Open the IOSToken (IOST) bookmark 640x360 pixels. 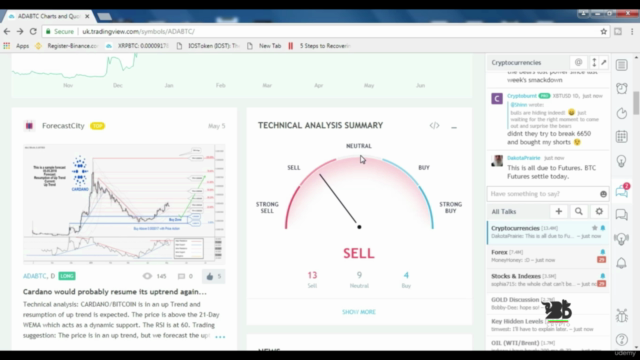click(208, 46)
